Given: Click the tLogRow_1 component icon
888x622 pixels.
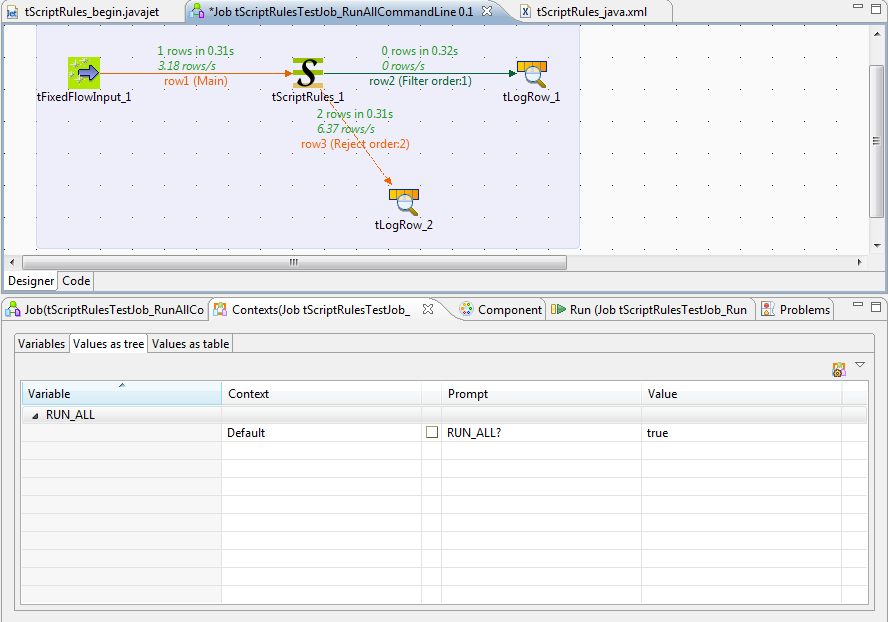Looking at the screenshot, I should tap(531, 72).
